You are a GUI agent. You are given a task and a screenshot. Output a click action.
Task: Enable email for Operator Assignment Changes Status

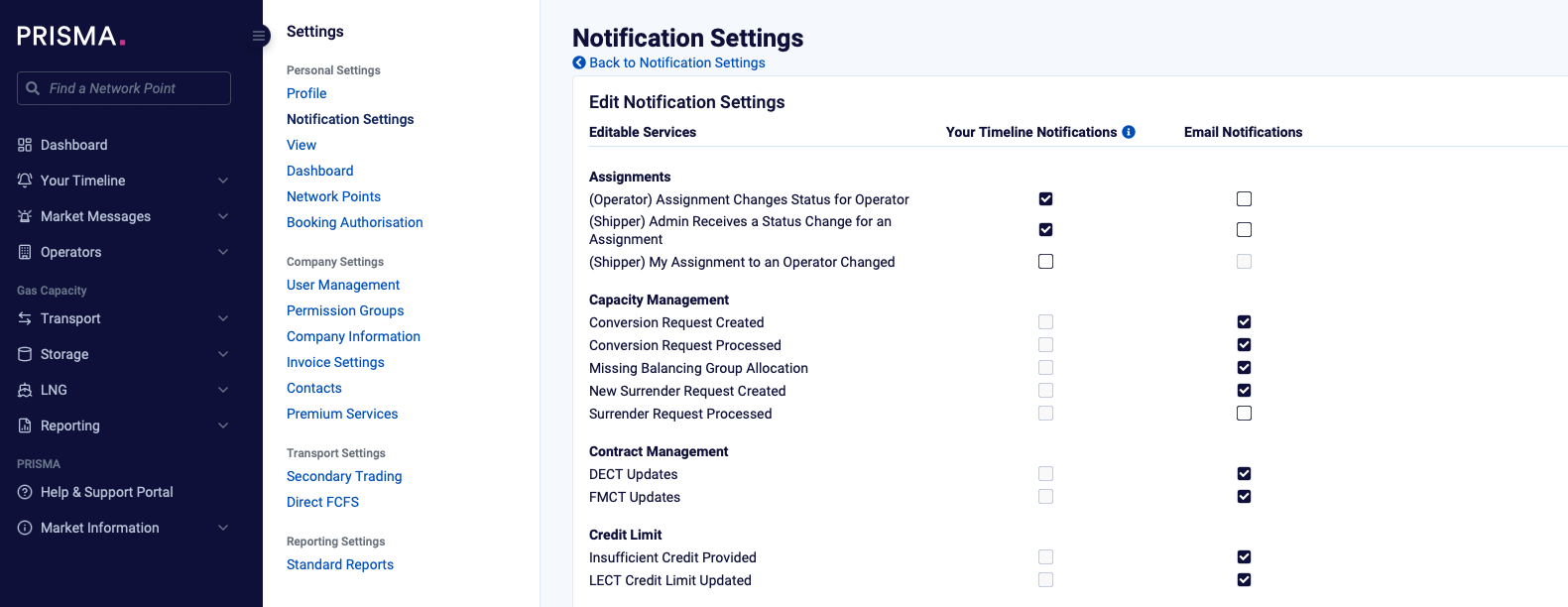pyautogui.click(x=1244, y=199)
